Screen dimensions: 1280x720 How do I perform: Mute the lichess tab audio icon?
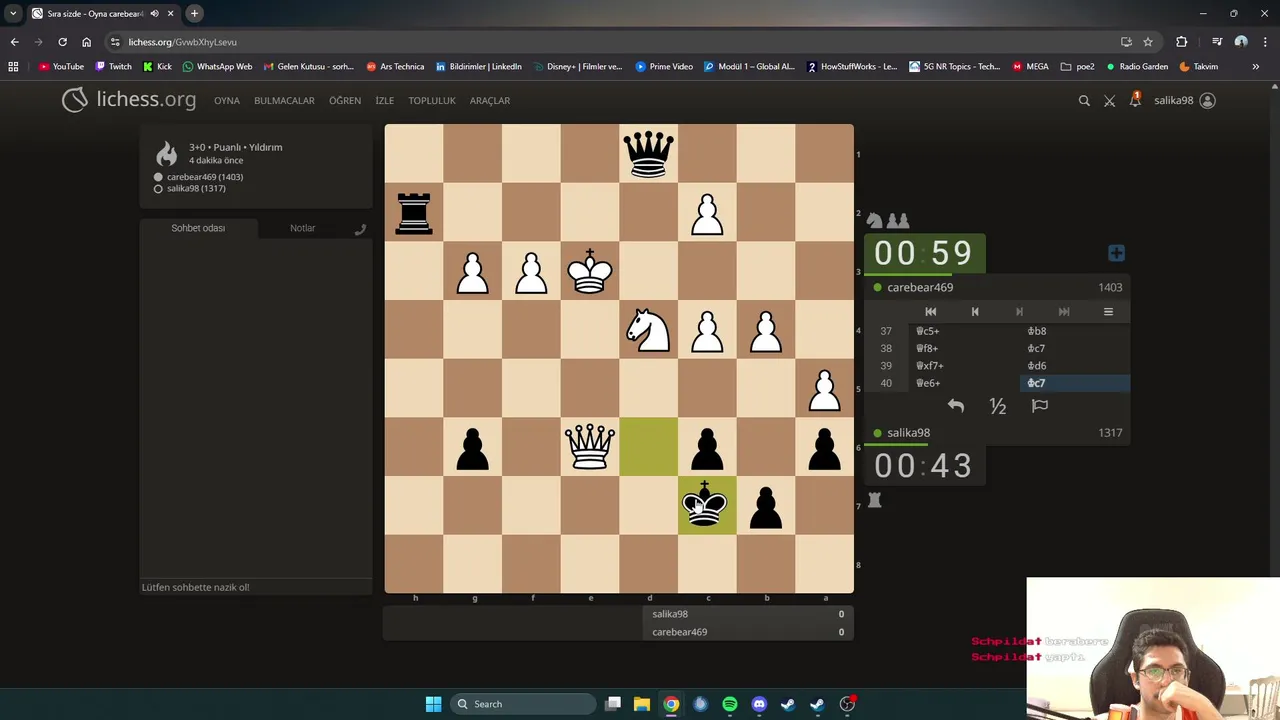coord(154,14)
